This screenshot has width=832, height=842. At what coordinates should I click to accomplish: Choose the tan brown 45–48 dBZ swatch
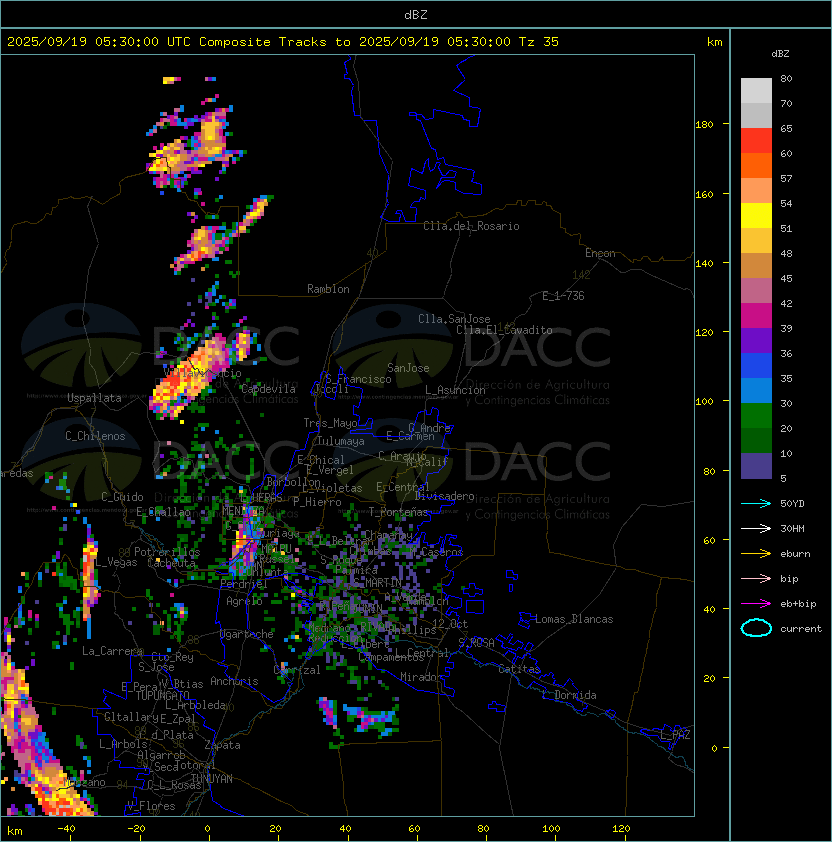tap(756, 265)
